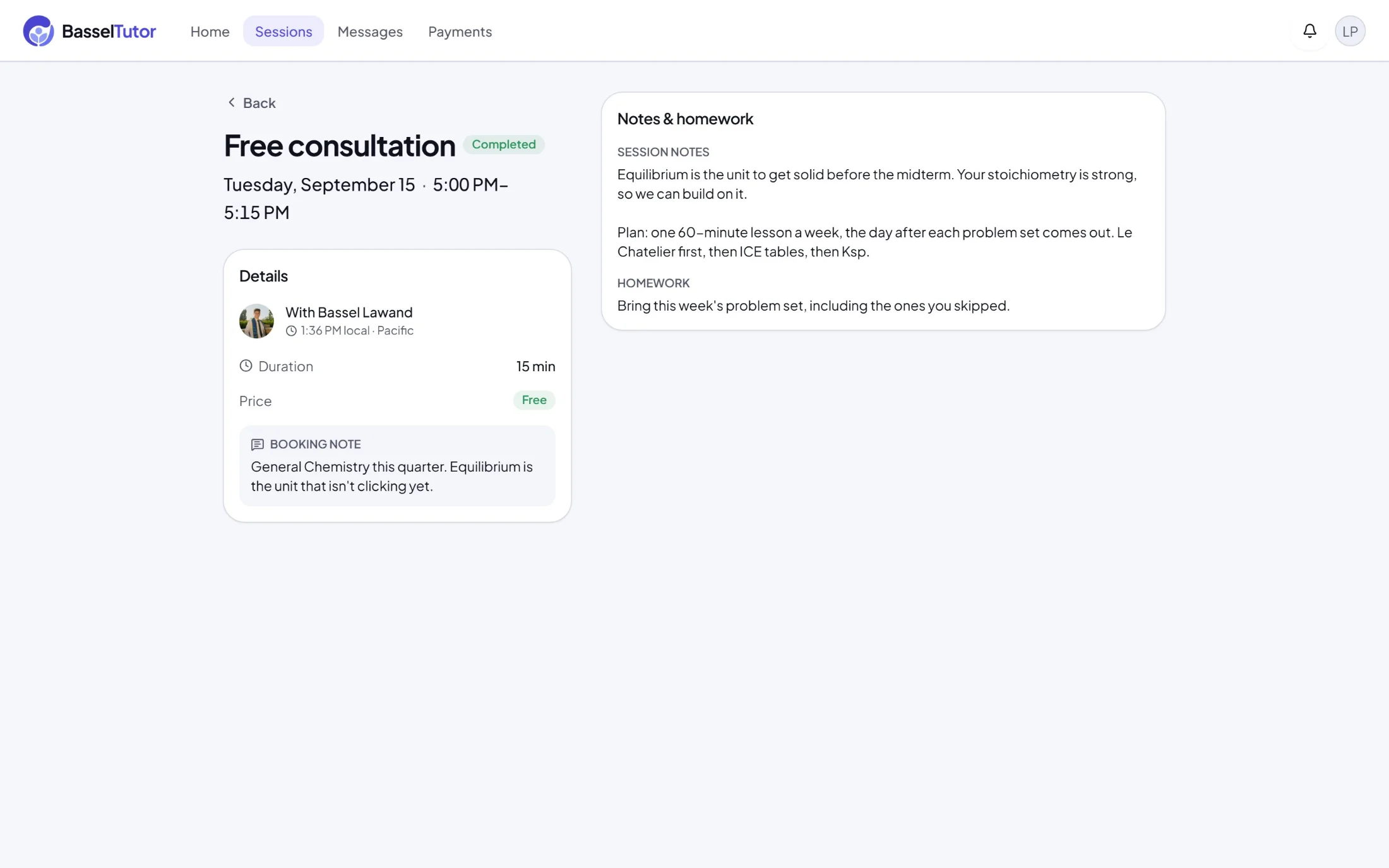The height and width of the screenshot is (868, 1389).
Task: Click the "BOOKING NOTE" label
Action: [x=316, y=444]
